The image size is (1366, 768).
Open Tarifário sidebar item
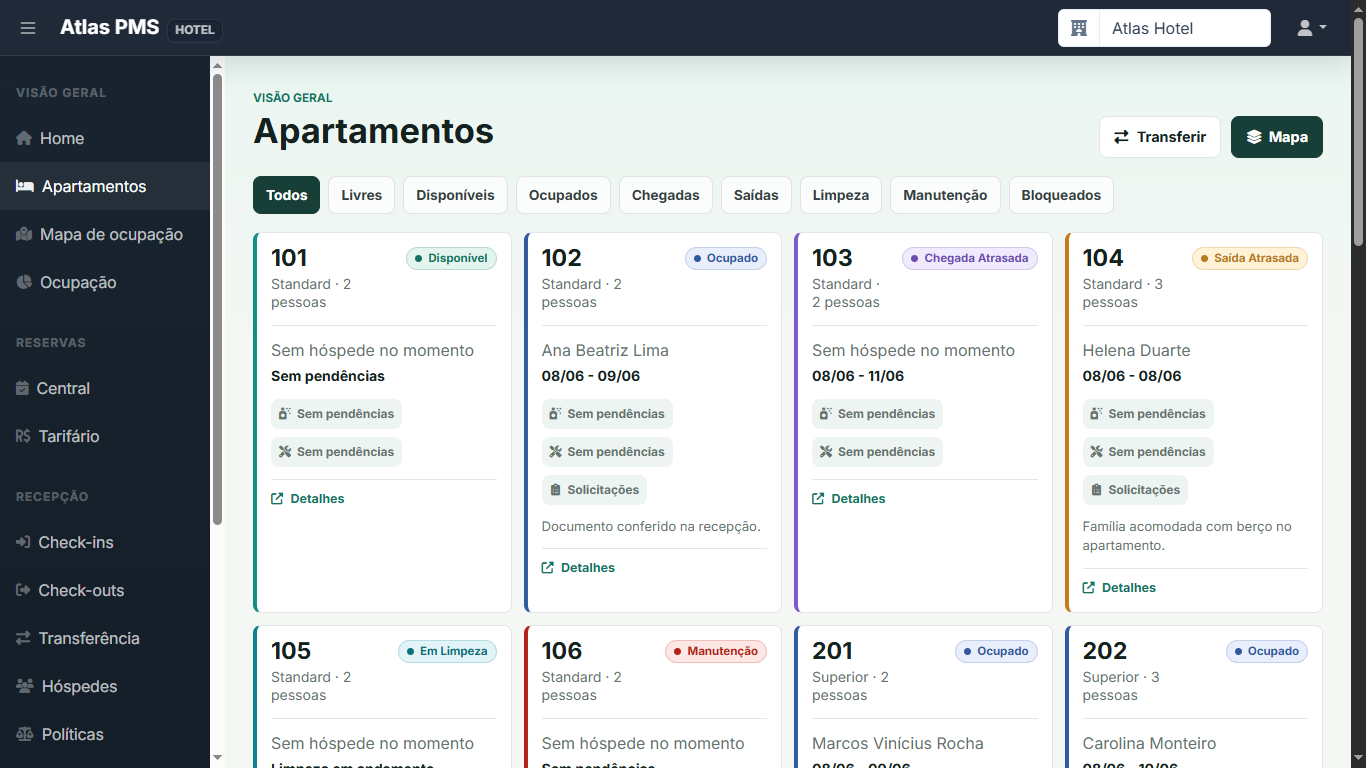105,436
